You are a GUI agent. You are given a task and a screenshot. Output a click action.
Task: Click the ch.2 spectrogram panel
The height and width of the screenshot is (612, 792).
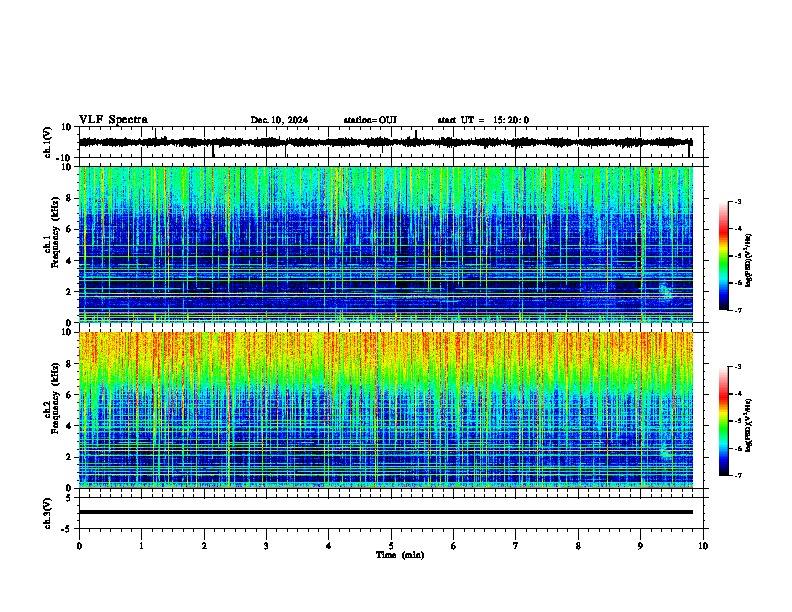tap(386, 410)
